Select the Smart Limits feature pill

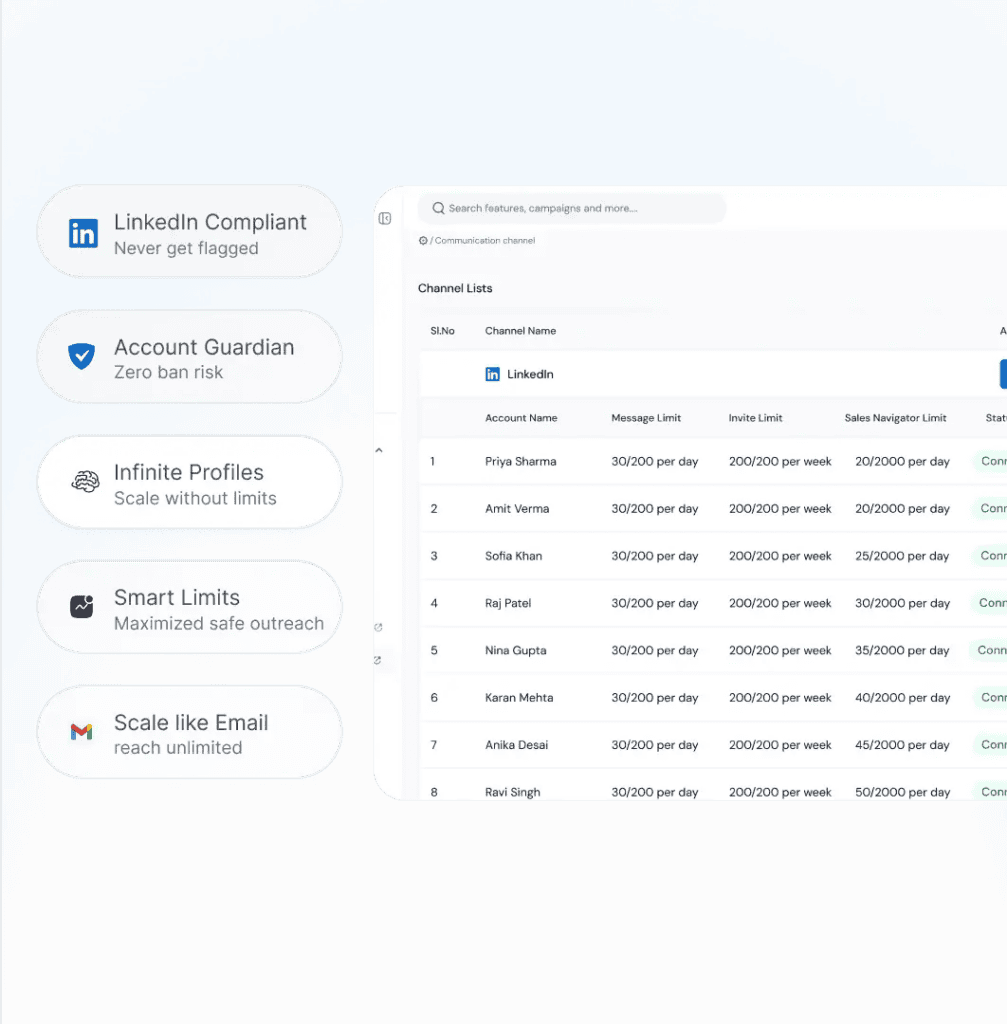click(x=189, y=608)
